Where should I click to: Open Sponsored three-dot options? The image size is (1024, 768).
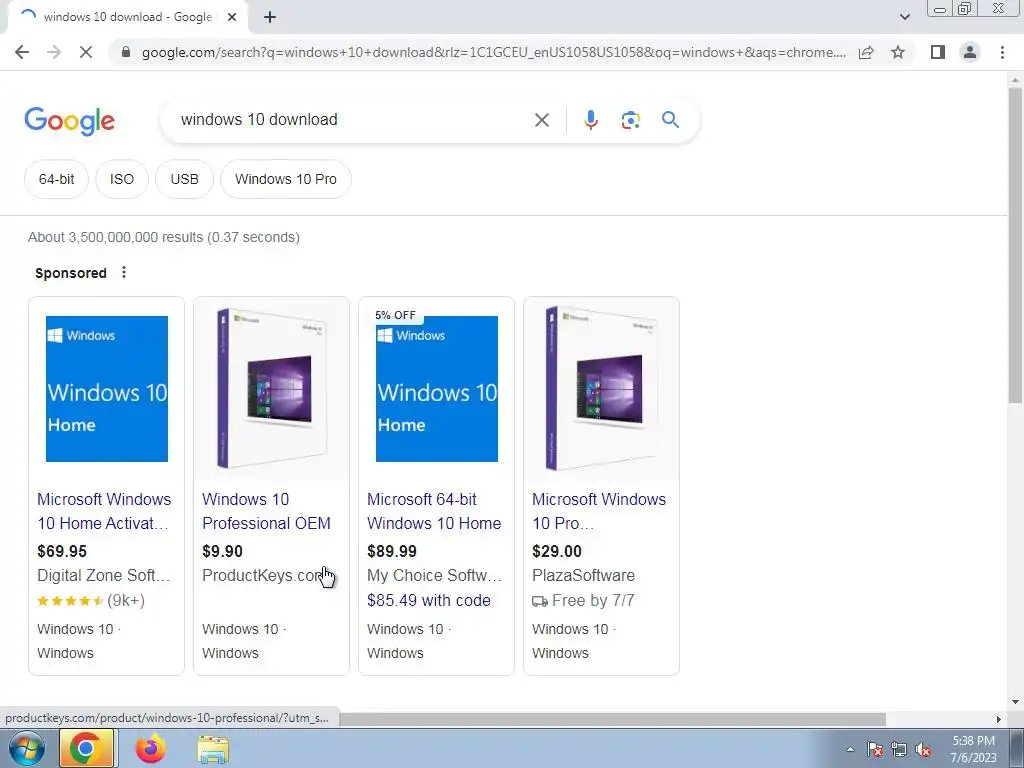(124, 272)
